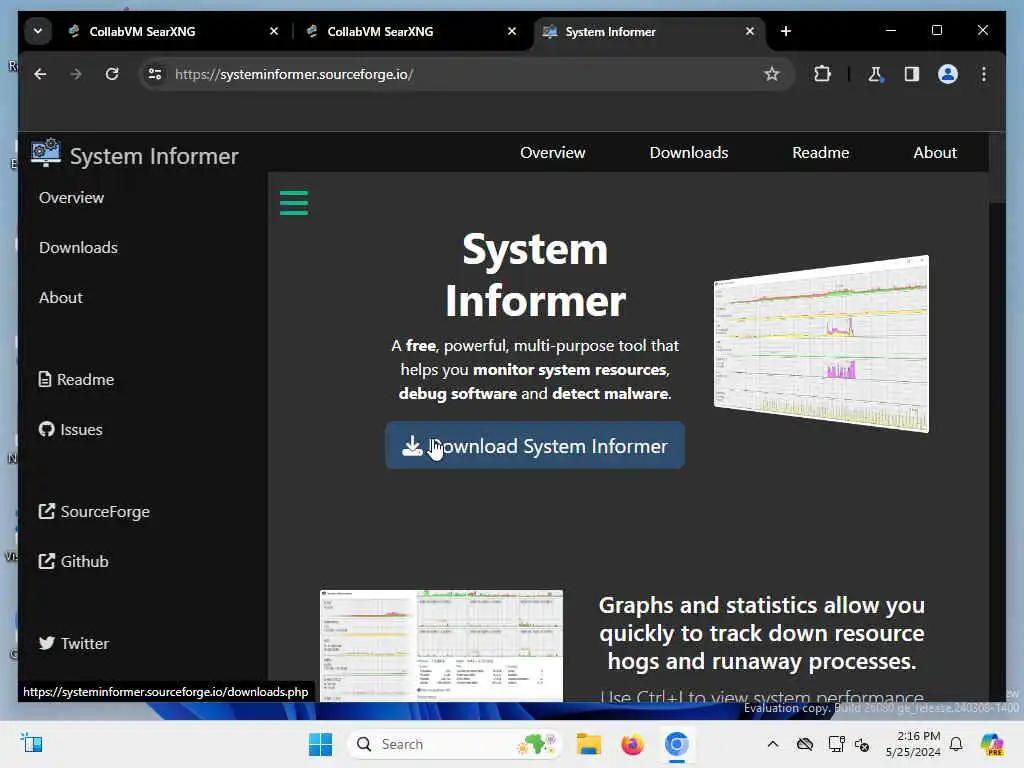Expand the tab search dropdown arrow

tap(38, 31)
